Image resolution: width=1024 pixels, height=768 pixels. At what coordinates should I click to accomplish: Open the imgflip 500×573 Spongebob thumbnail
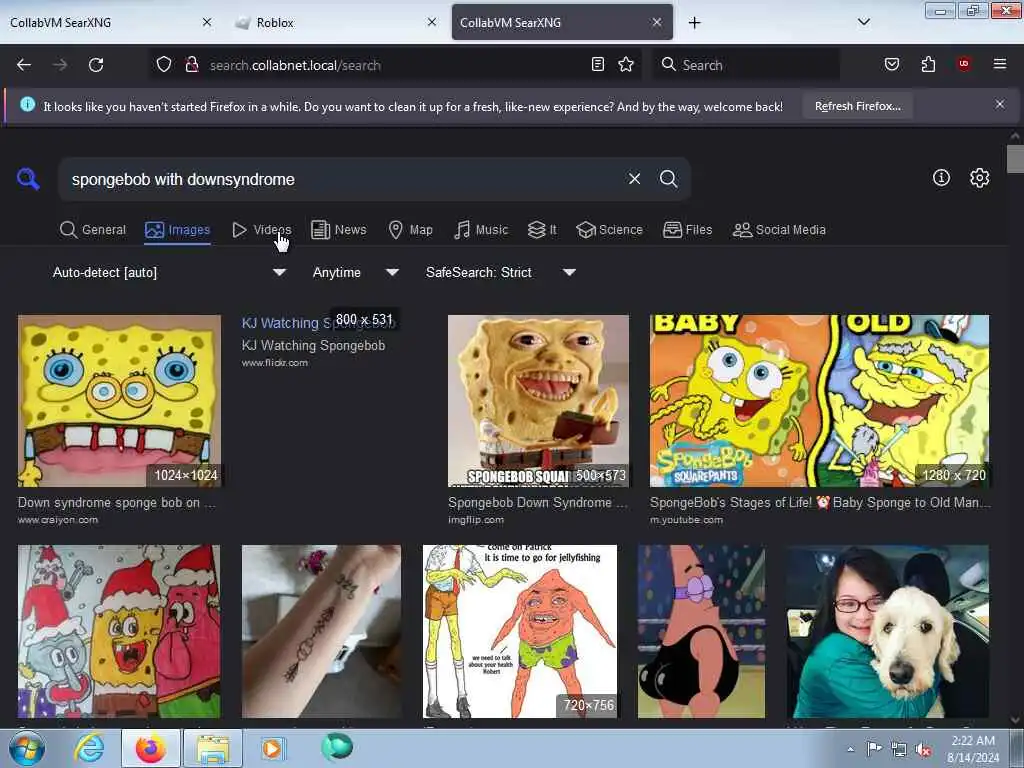(539, 401)
